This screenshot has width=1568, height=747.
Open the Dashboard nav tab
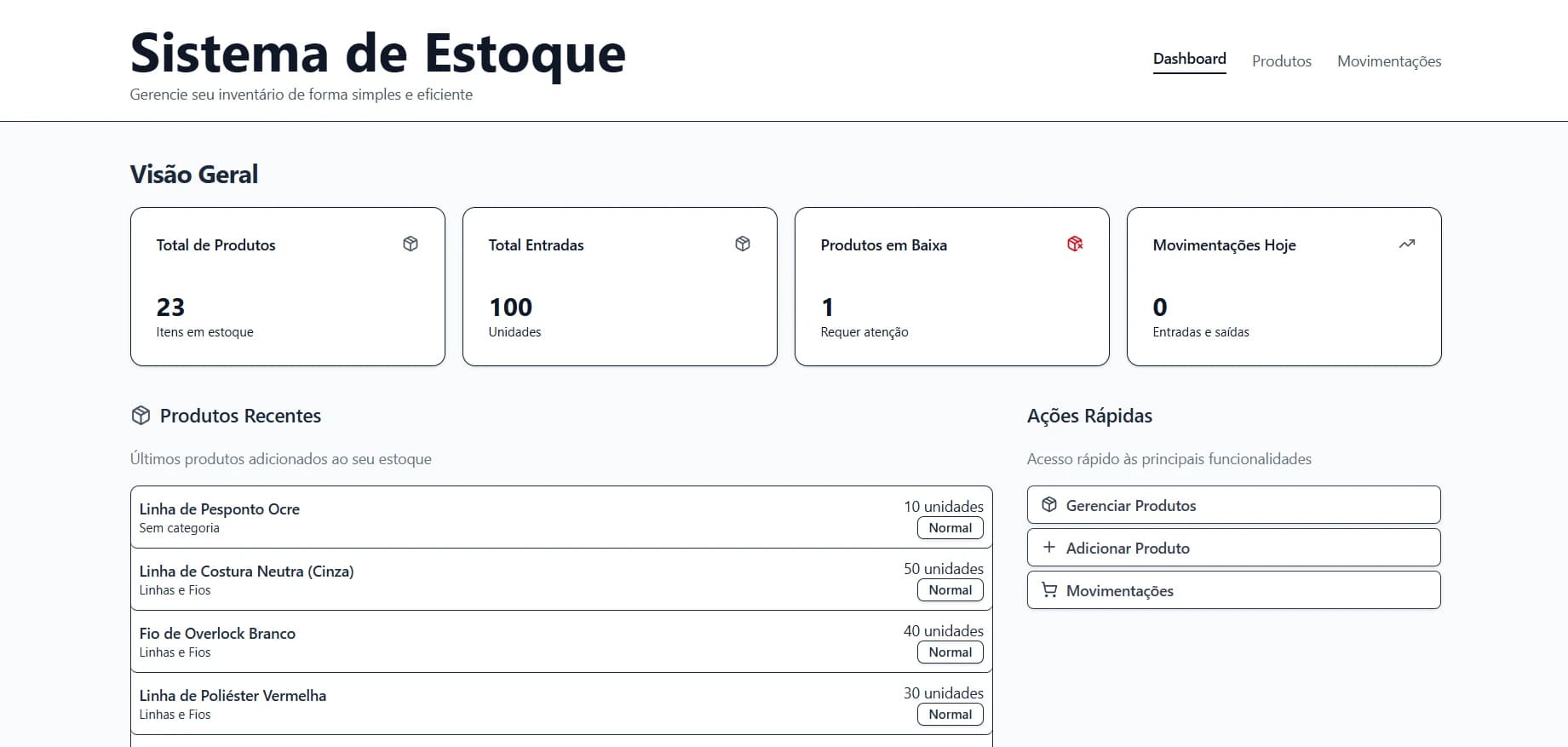(x=1190, y=59)
